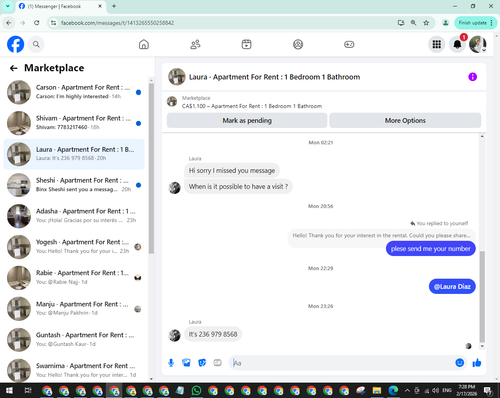This screenshot has width=500, height=398.
Task: Open a new browser tab
Action: coord(114,6)
